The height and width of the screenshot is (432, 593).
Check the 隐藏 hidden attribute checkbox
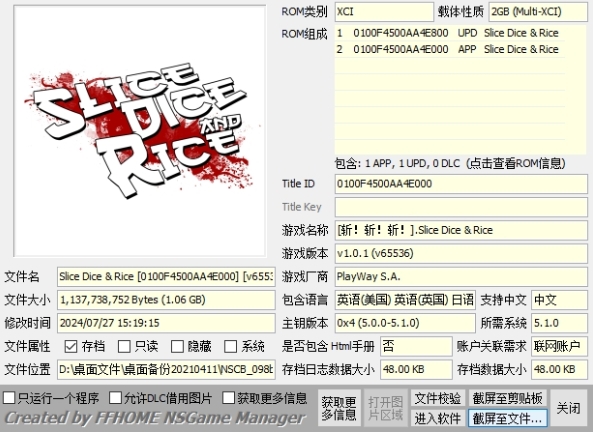point(177,346)
